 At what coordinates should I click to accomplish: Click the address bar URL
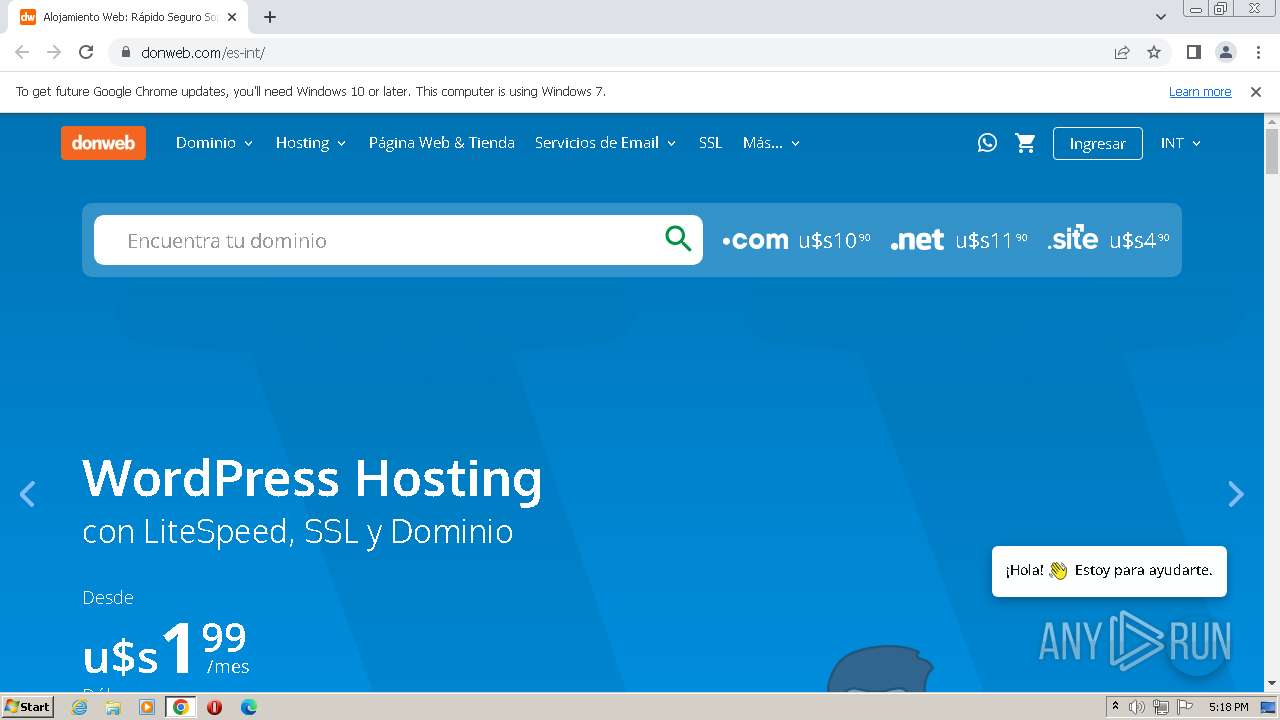(203, 52)
